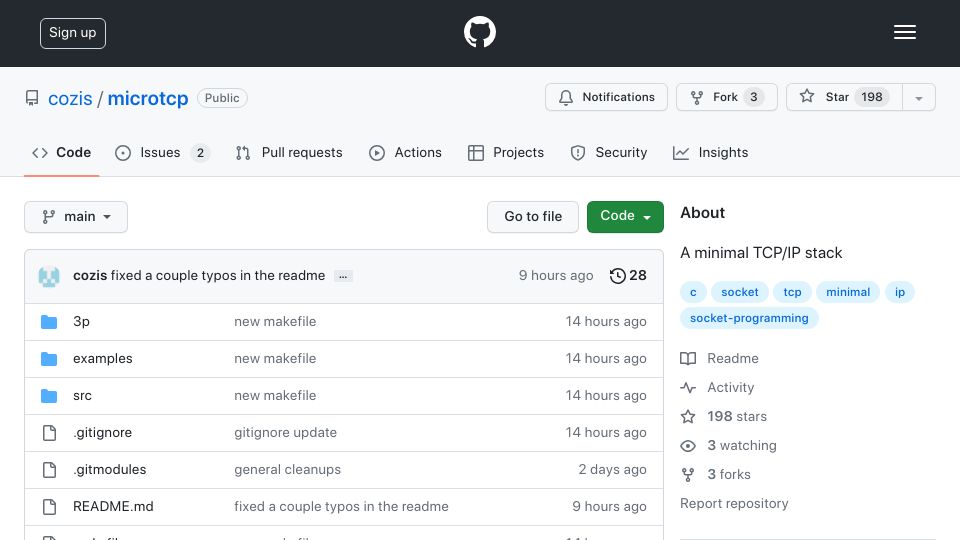This screenshot has width=960, height=540.
Task: Click the Report repository link
Action: tap(734, 503)
